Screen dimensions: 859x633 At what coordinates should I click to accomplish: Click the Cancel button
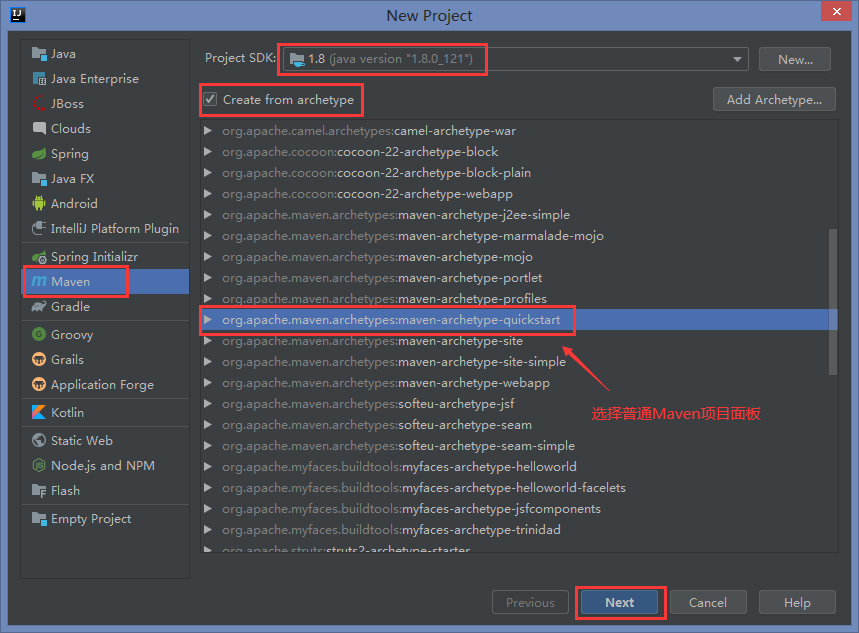pos(707,602)
